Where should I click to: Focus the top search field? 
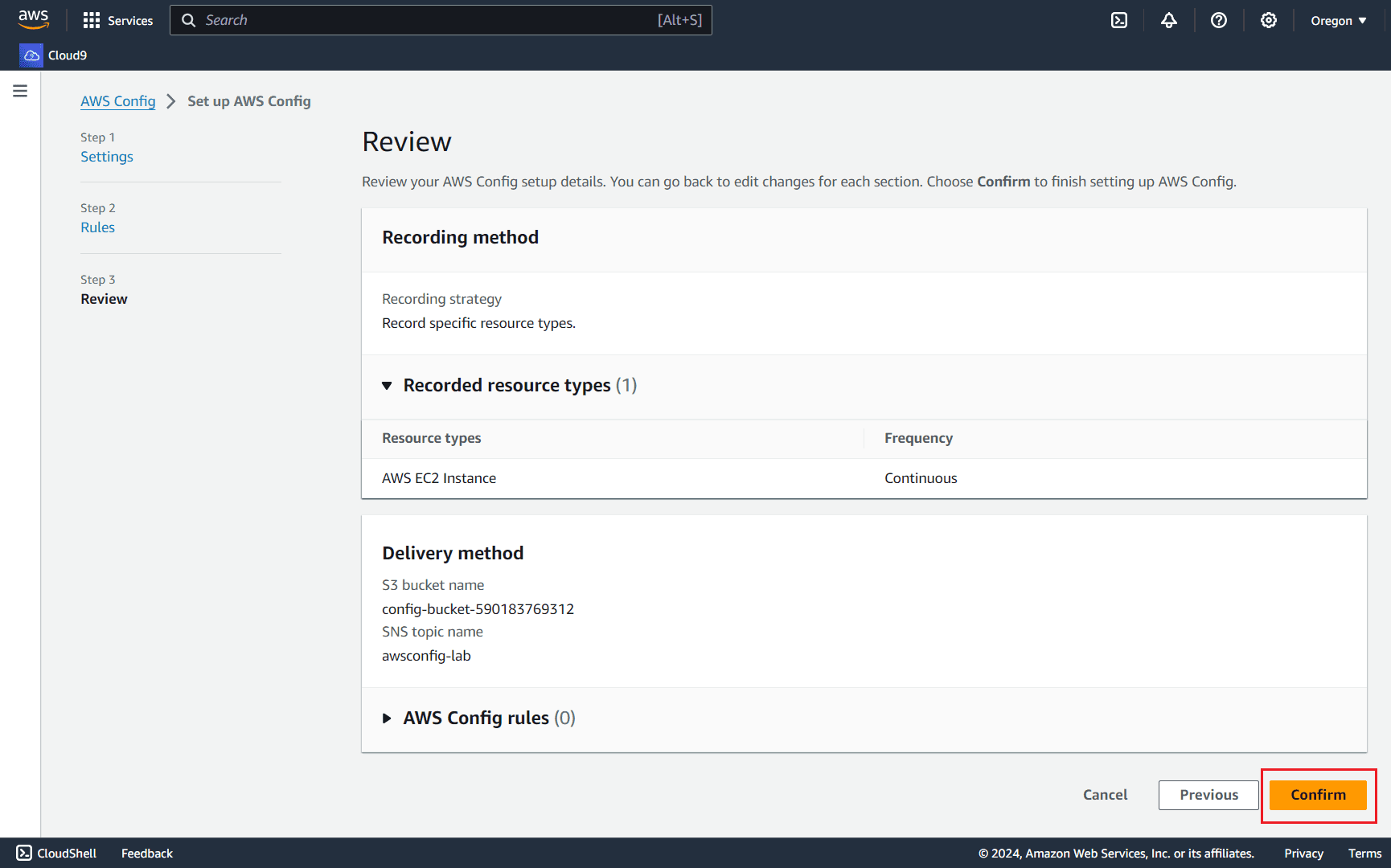(x=441, y=20)
